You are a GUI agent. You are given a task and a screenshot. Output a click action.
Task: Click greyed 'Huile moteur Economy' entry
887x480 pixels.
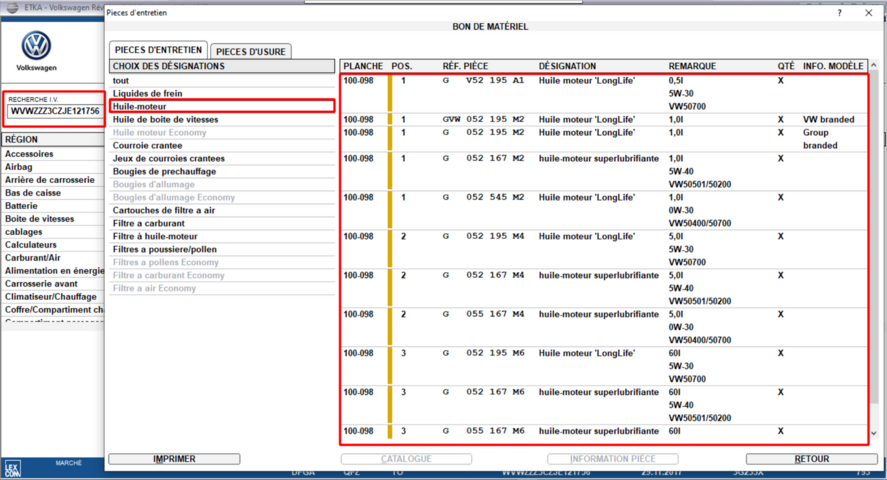pyautogui.click(x=222, y=132)
